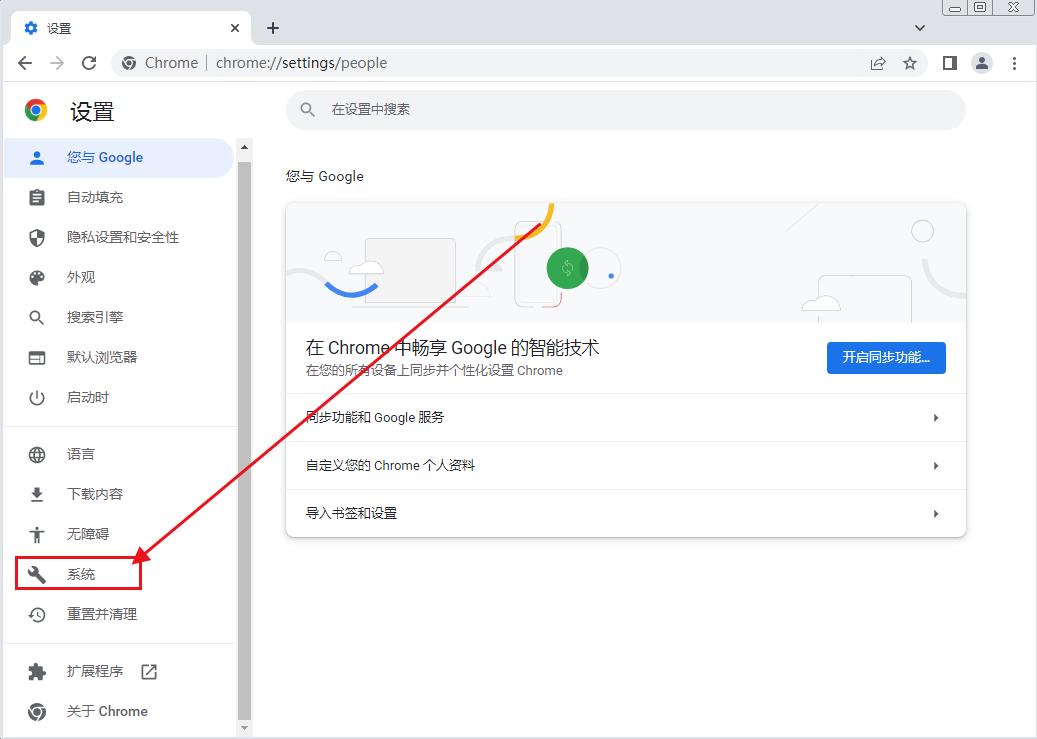
Task: Expand 导入书签和设置 row arrow
Action: 936,513
